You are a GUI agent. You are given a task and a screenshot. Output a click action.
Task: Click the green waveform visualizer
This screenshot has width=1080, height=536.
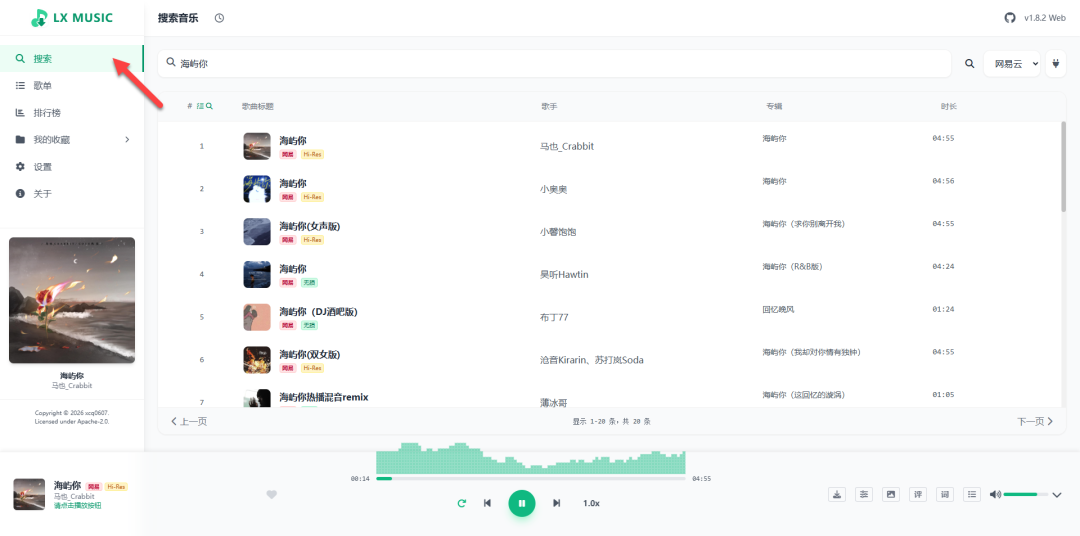(530, 458)
